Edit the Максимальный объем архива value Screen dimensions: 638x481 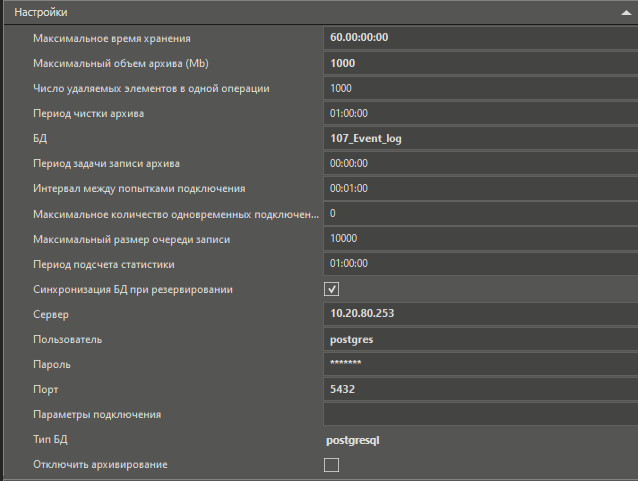pyautogui.click(x=481, y=63)
